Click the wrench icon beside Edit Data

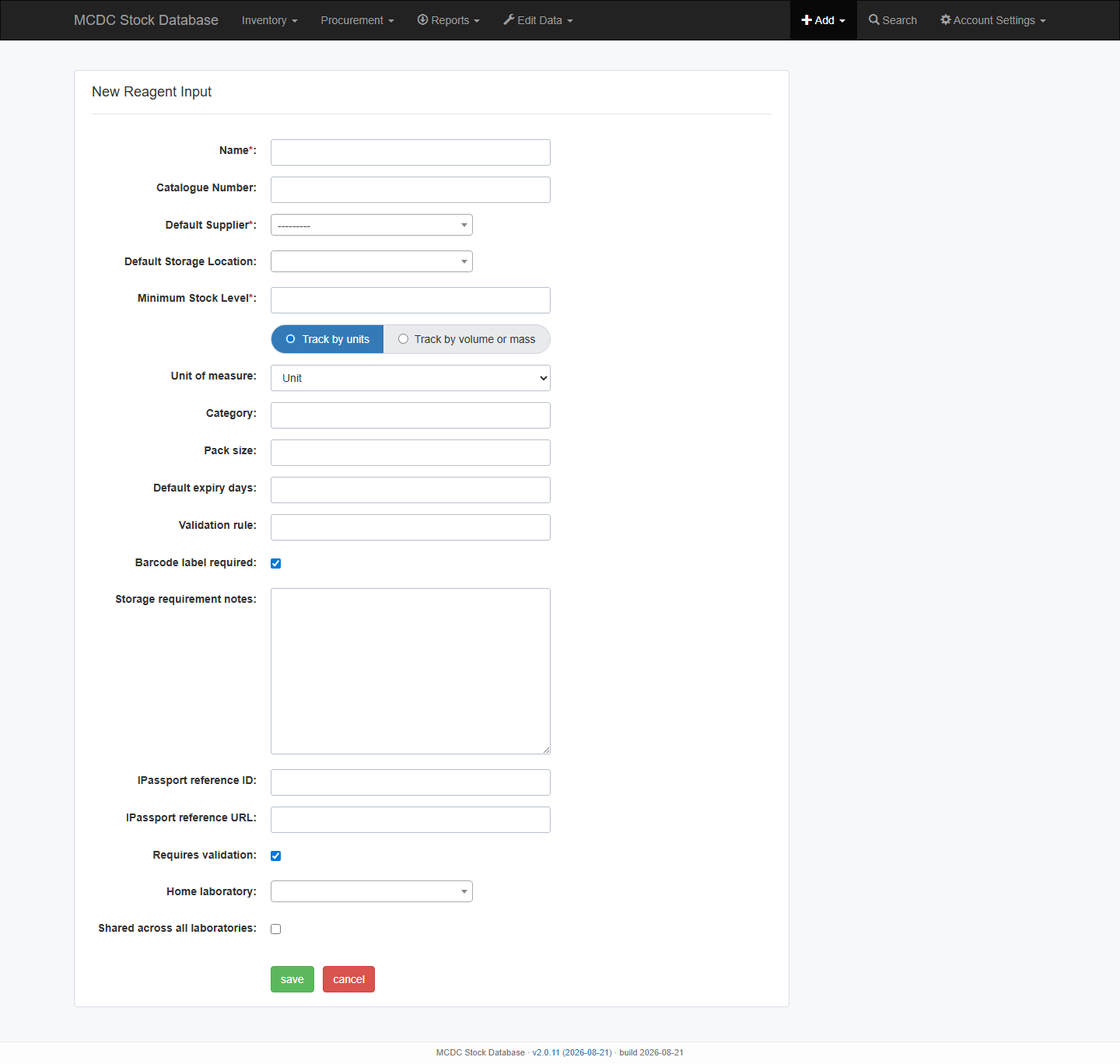pos(509,19)
